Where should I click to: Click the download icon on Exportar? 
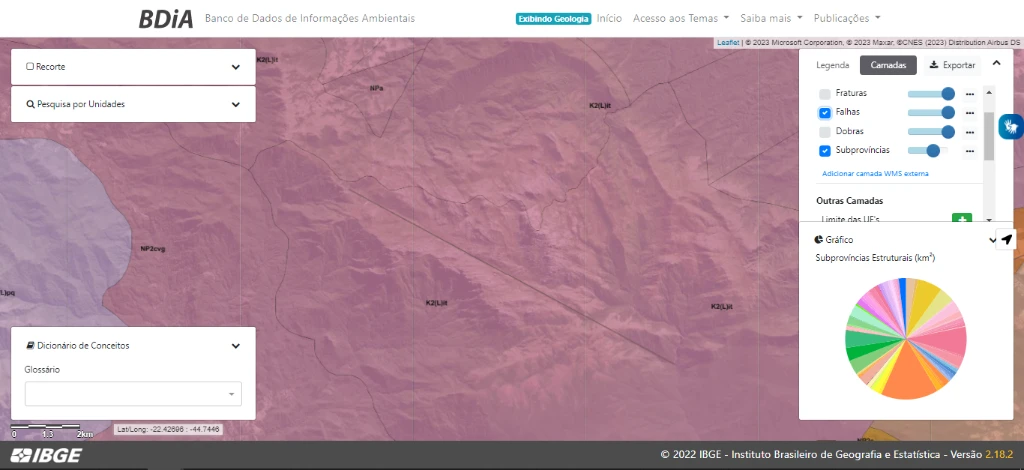click(934, 65)
